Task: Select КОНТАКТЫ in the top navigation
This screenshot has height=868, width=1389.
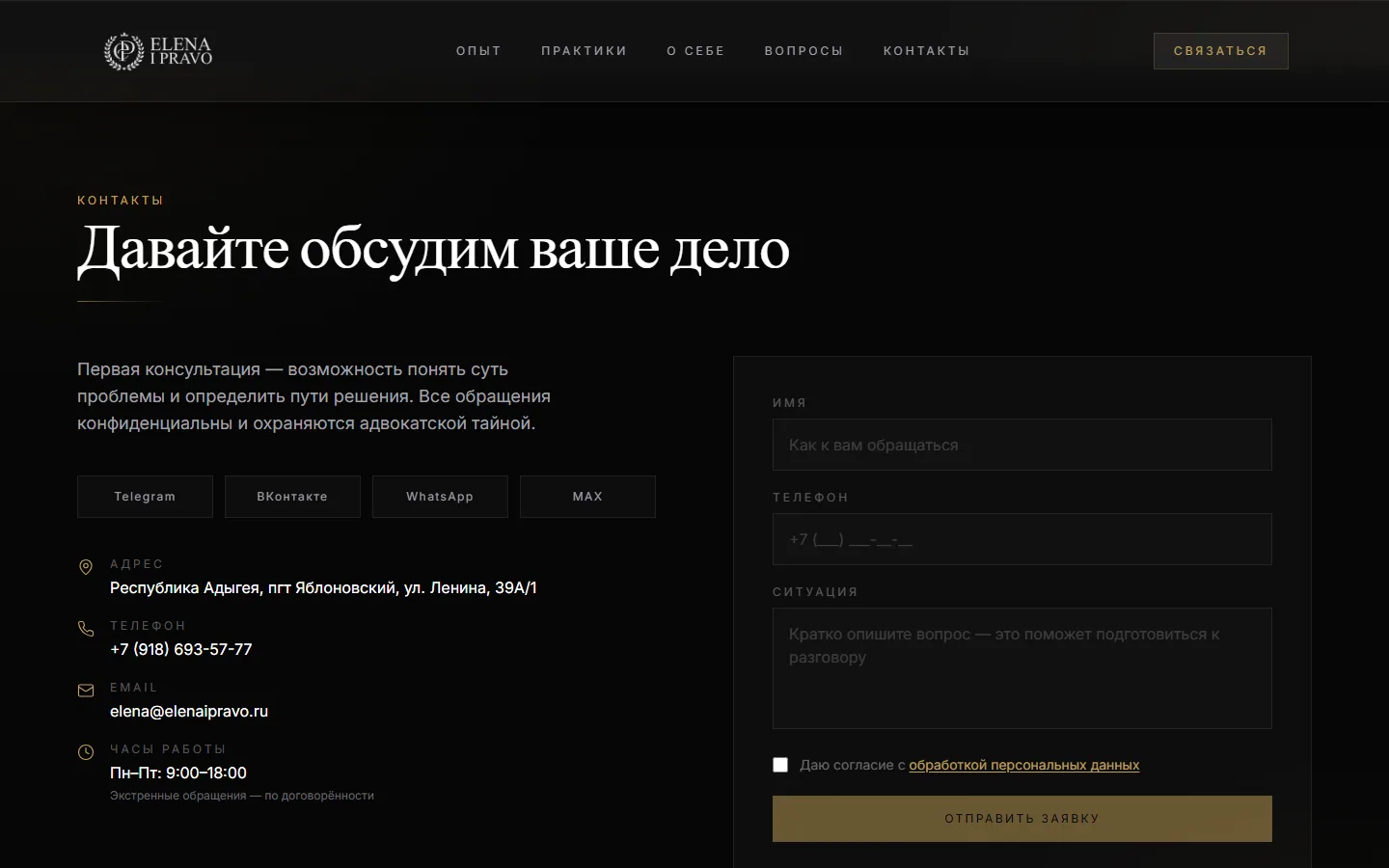Action: (926, 51)
